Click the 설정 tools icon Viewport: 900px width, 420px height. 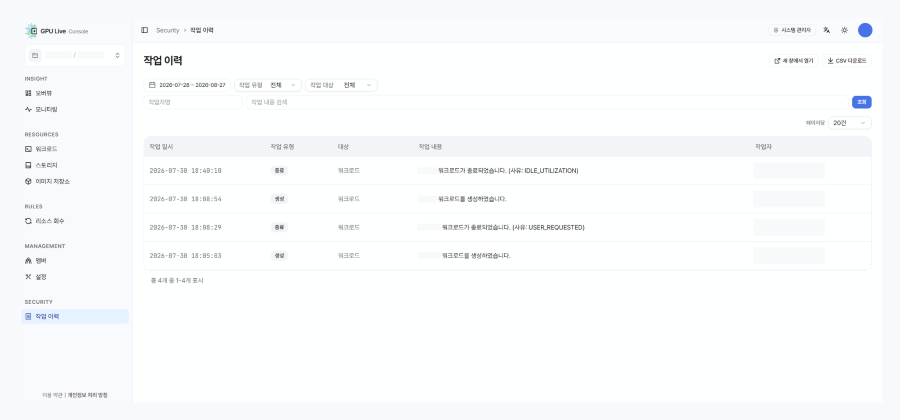point(28,277)
